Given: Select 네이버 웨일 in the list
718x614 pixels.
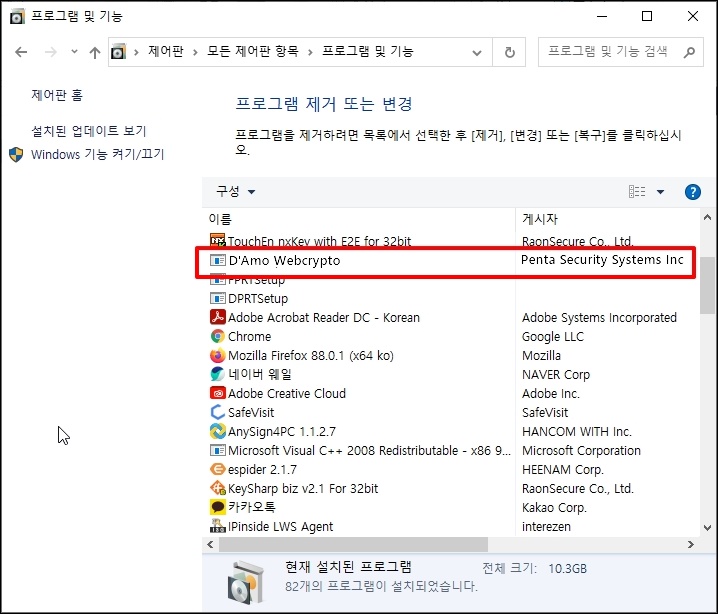Looking at the screenshot, I should coord(260,375).
